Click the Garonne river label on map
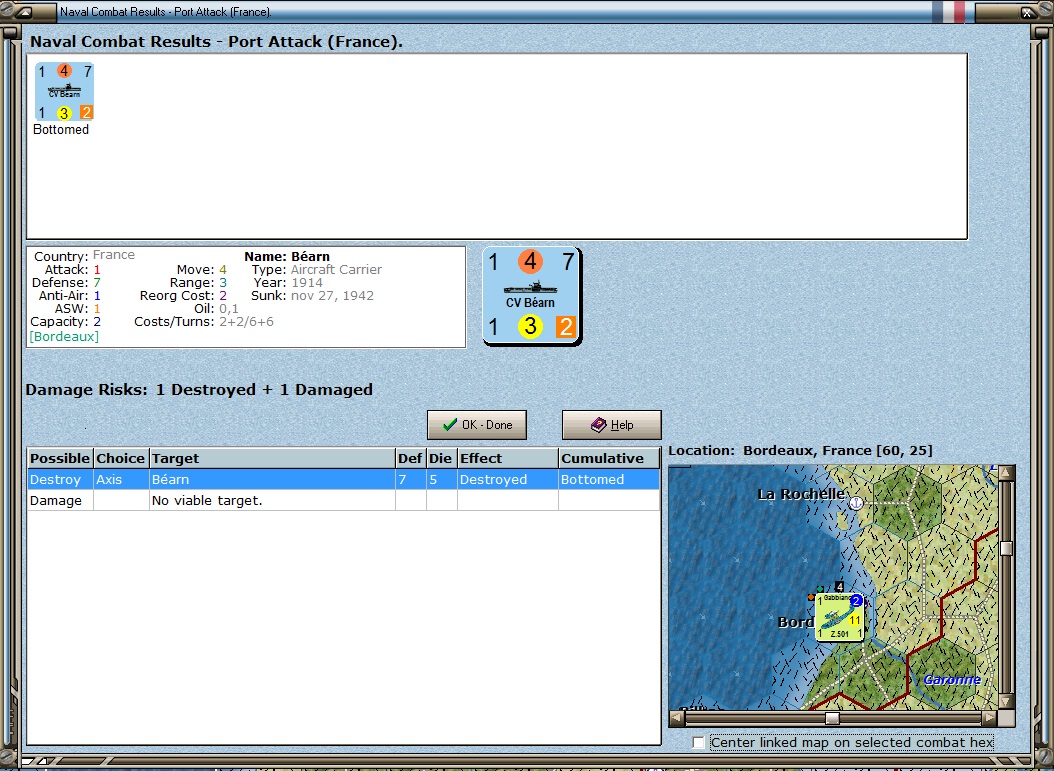The width and height of the screenshot is (1054, 771). [952, 680]
